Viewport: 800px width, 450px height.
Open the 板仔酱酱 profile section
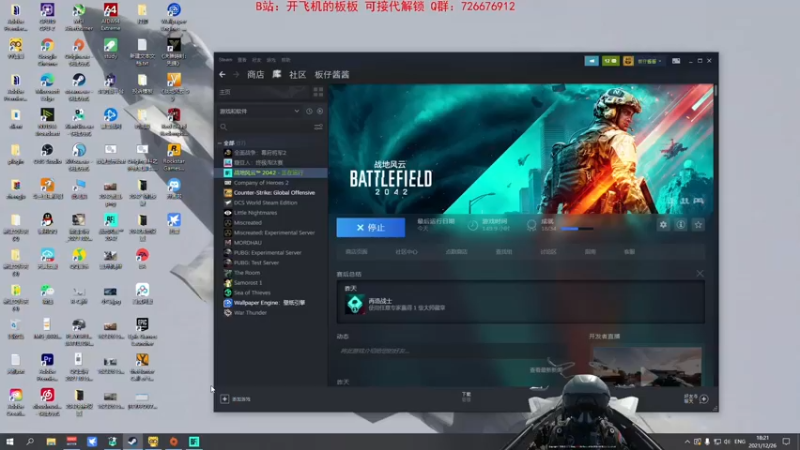[x=332, y=74]
